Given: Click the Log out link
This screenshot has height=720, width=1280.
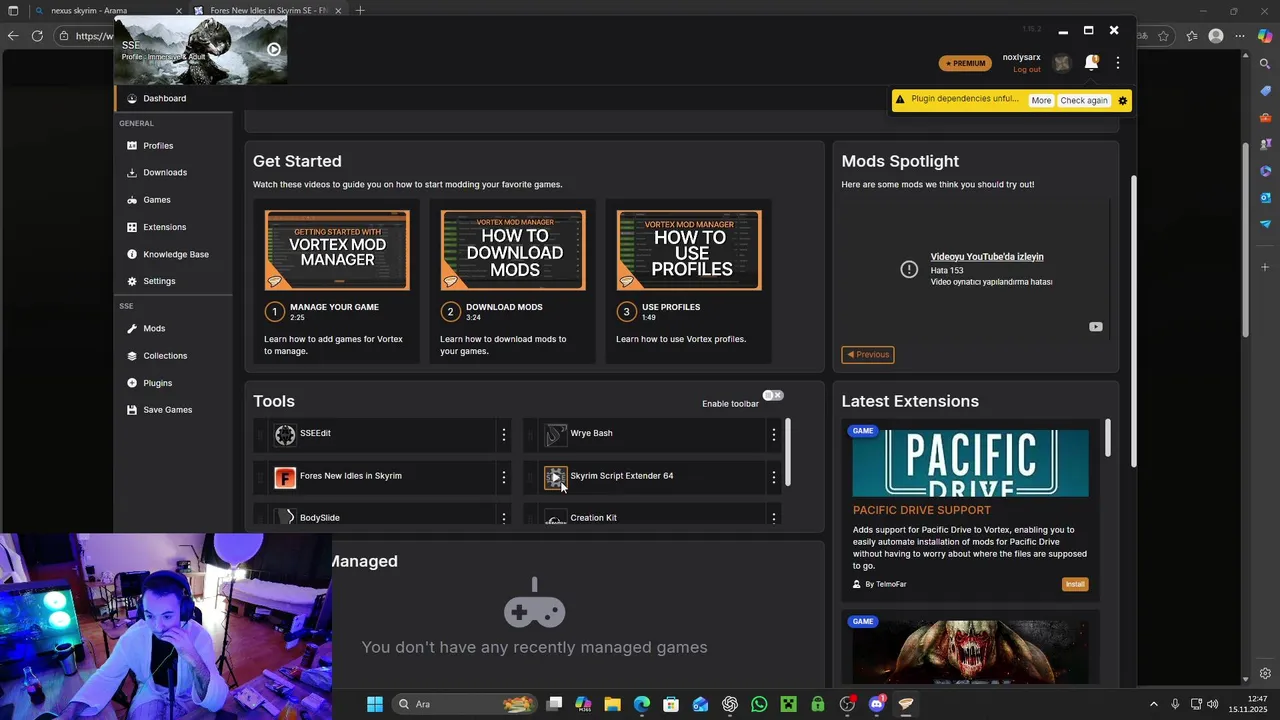Looking at the screenshot, I should [1027, 70].
